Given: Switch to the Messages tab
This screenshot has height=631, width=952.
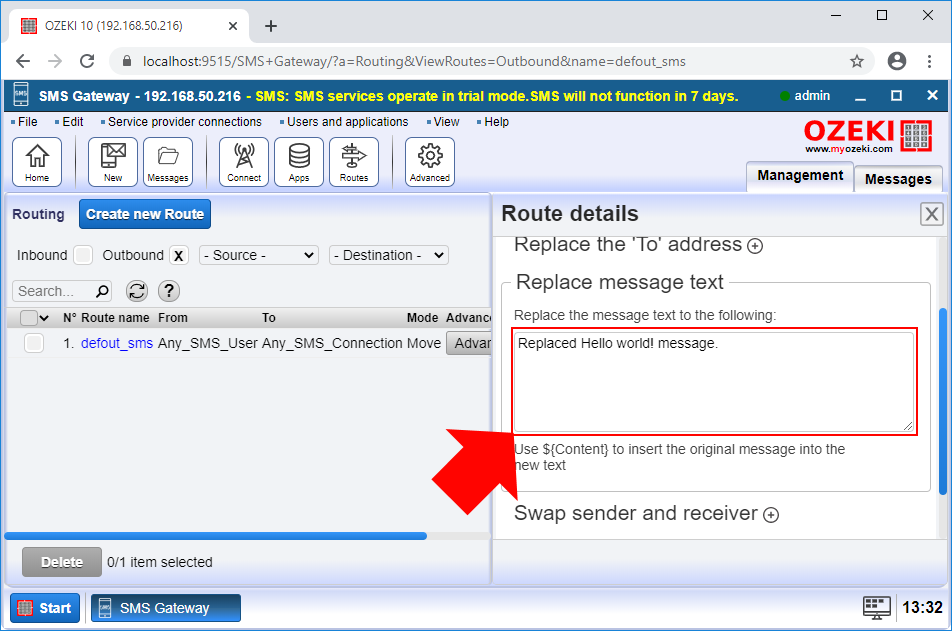Looking at the screenshot, I should coord(898,180).
